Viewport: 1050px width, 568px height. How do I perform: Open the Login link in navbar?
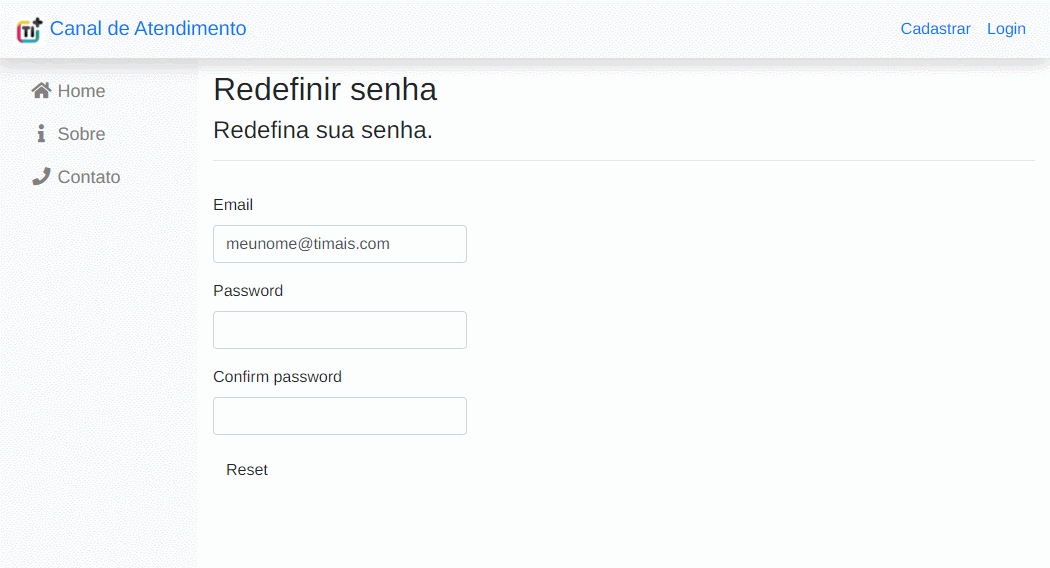(x=1006, y=29)
